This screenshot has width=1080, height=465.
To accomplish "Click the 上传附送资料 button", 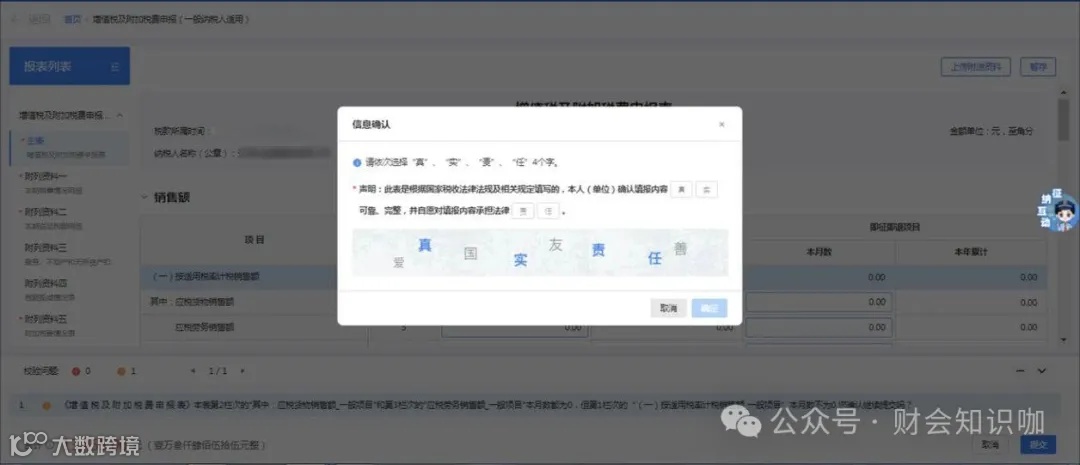I will point(976,67).
